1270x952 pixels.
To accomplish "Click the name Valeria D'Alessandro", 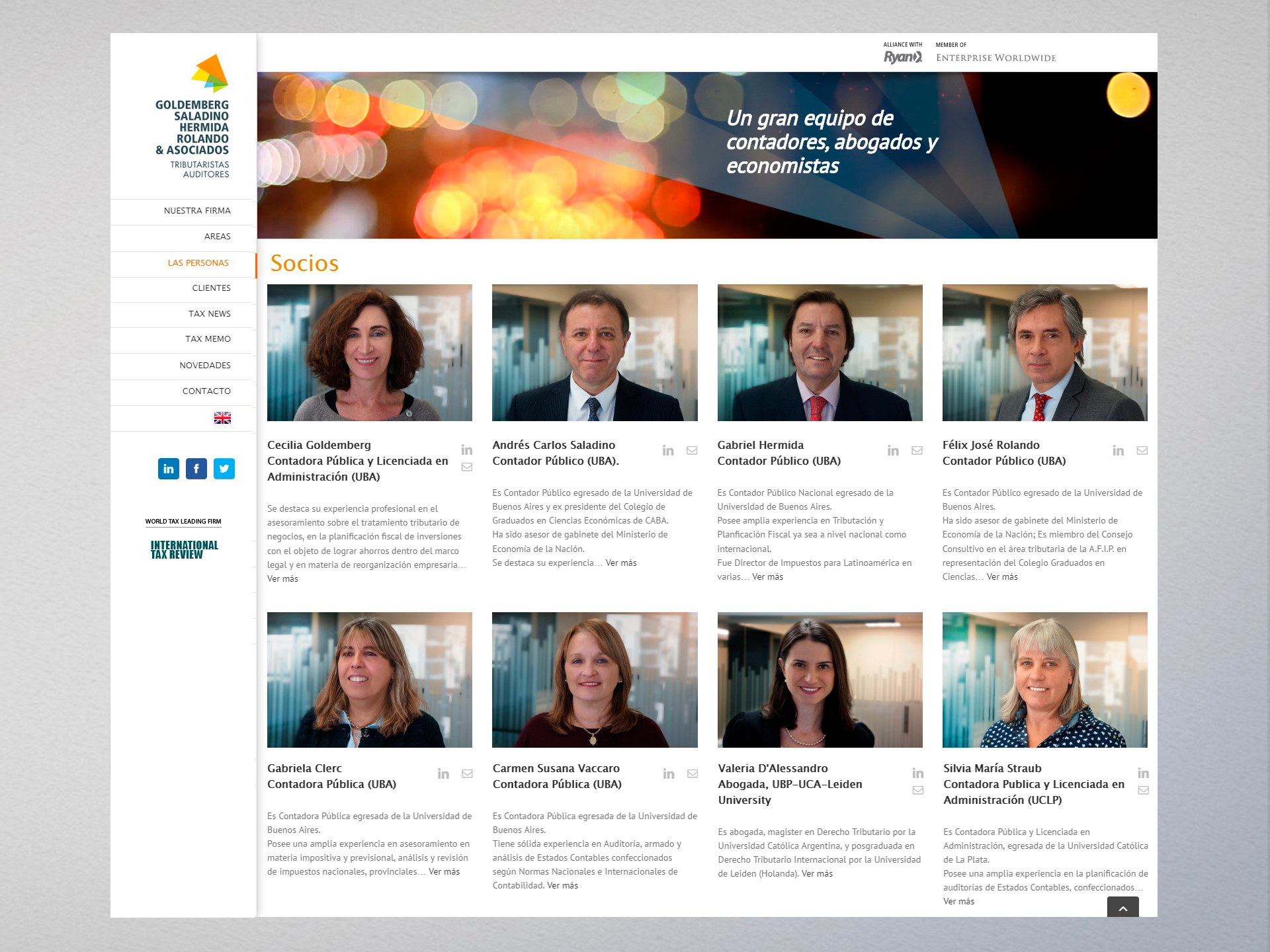I will [x=773, y=769].
